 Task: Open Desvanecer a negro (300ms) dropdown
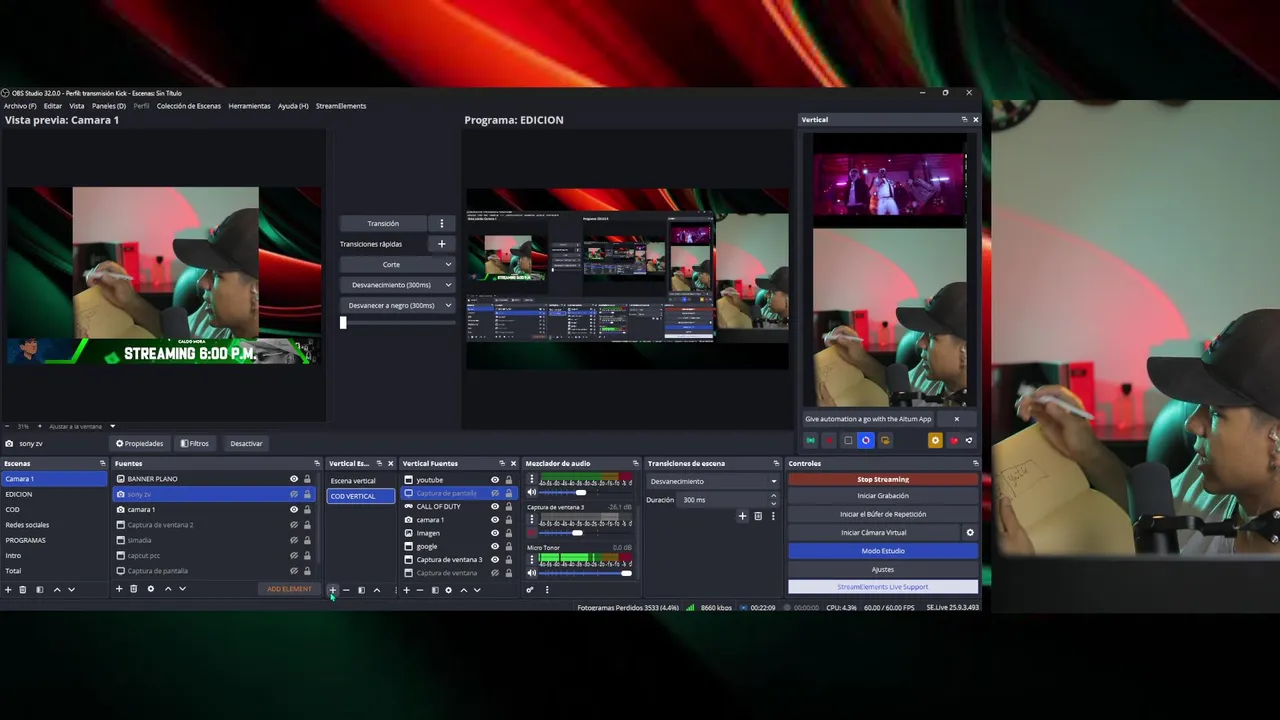coord(397,306)
